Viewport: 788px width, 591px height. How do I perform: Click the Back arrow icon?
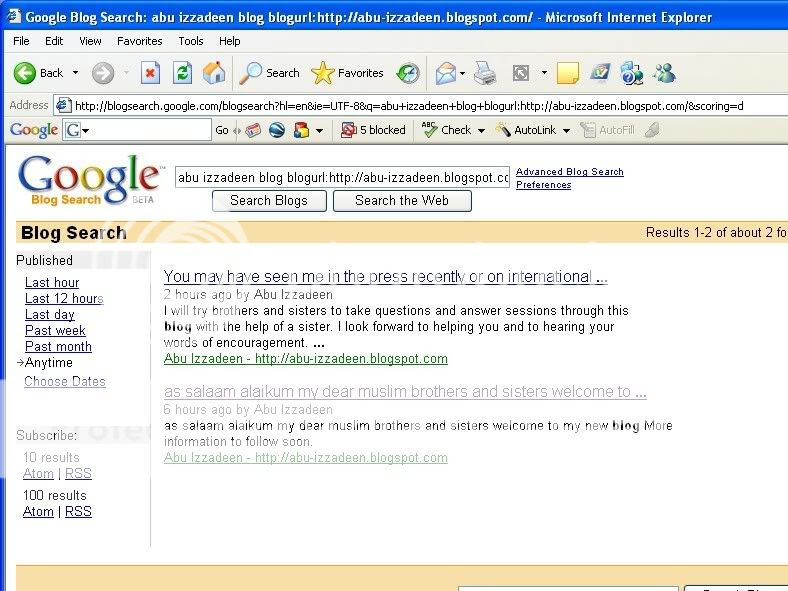coord(25,73)
